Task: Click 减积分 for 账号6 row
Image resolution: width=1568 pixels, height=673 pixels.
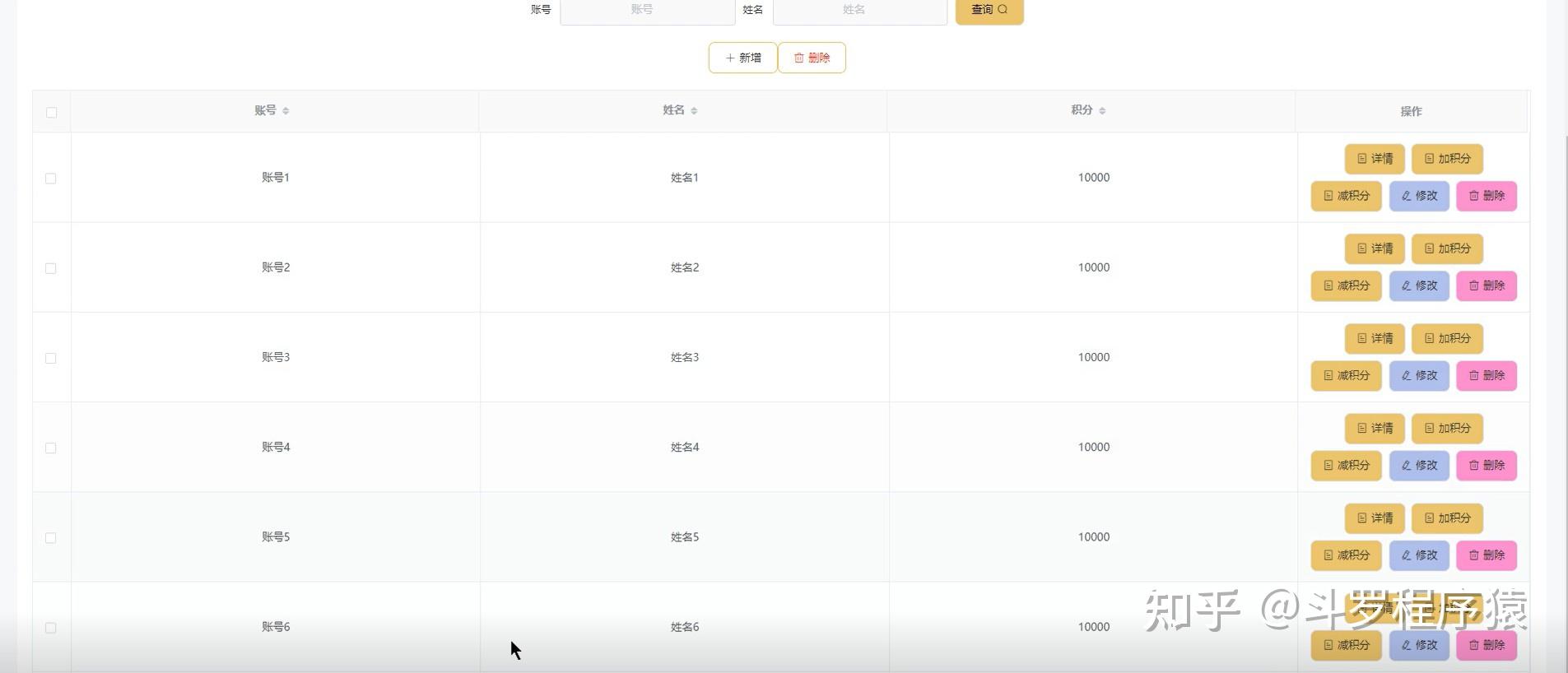Action: [x=1346, y=645]
